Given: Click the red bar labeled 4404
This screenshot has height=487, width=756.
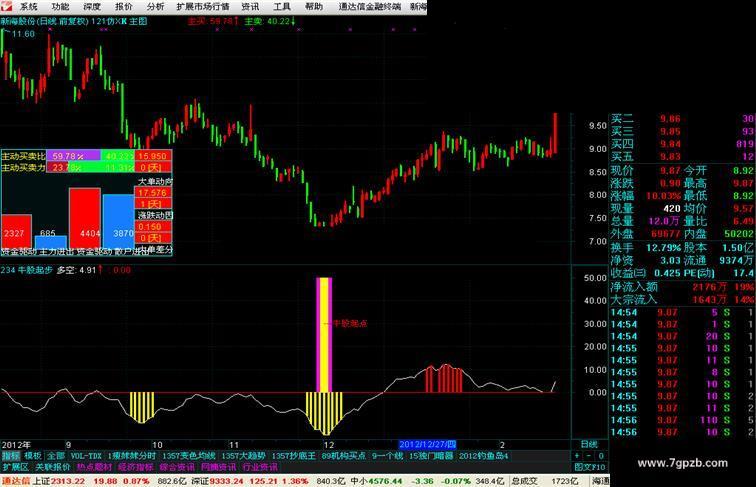Looking at the screenshot, I should [x=85, y=218].
